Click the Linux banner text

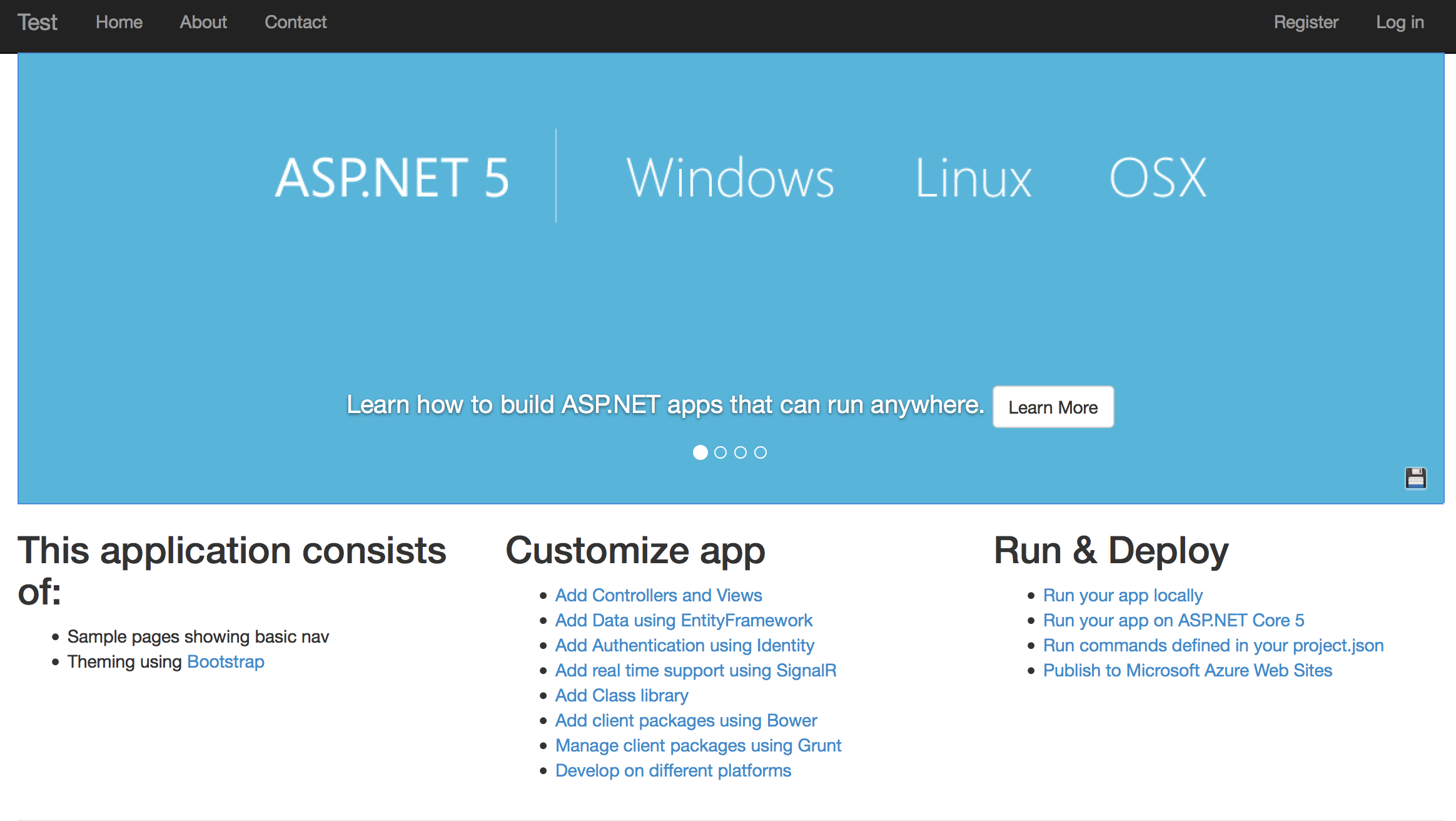(973, 178)
